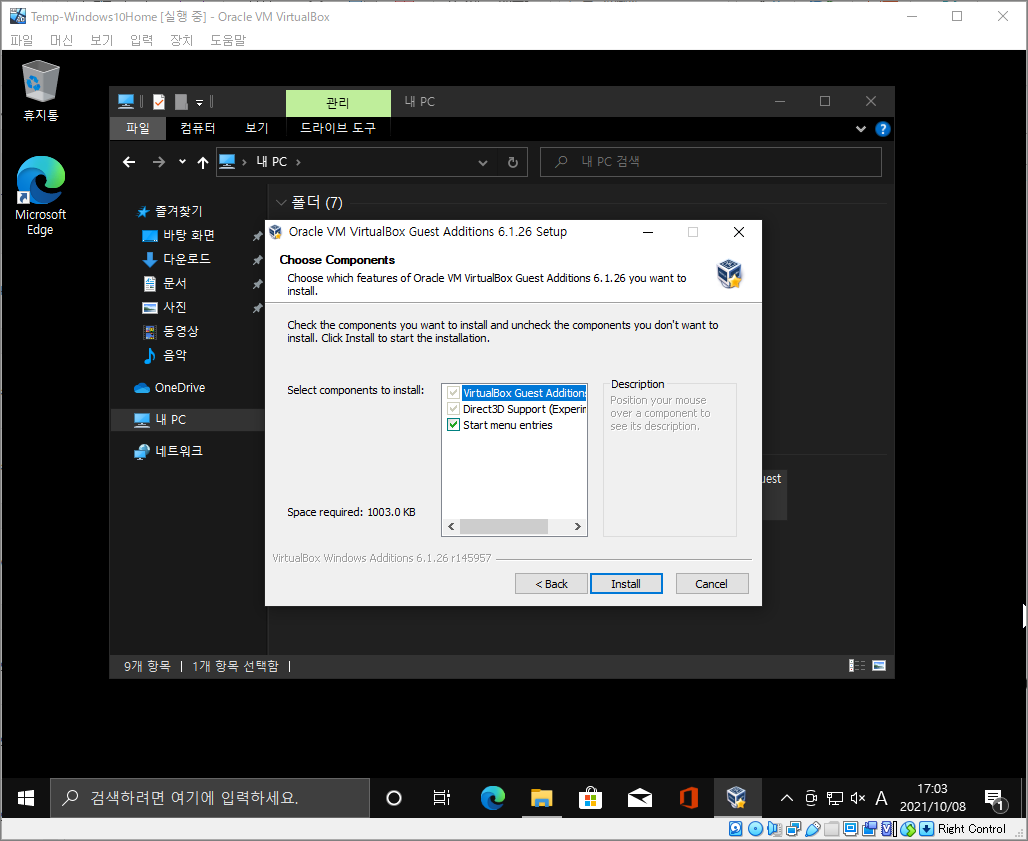Refresh the 내 PC address bar
Viewport: 1028px width, 841px height.
click(513, 162)
